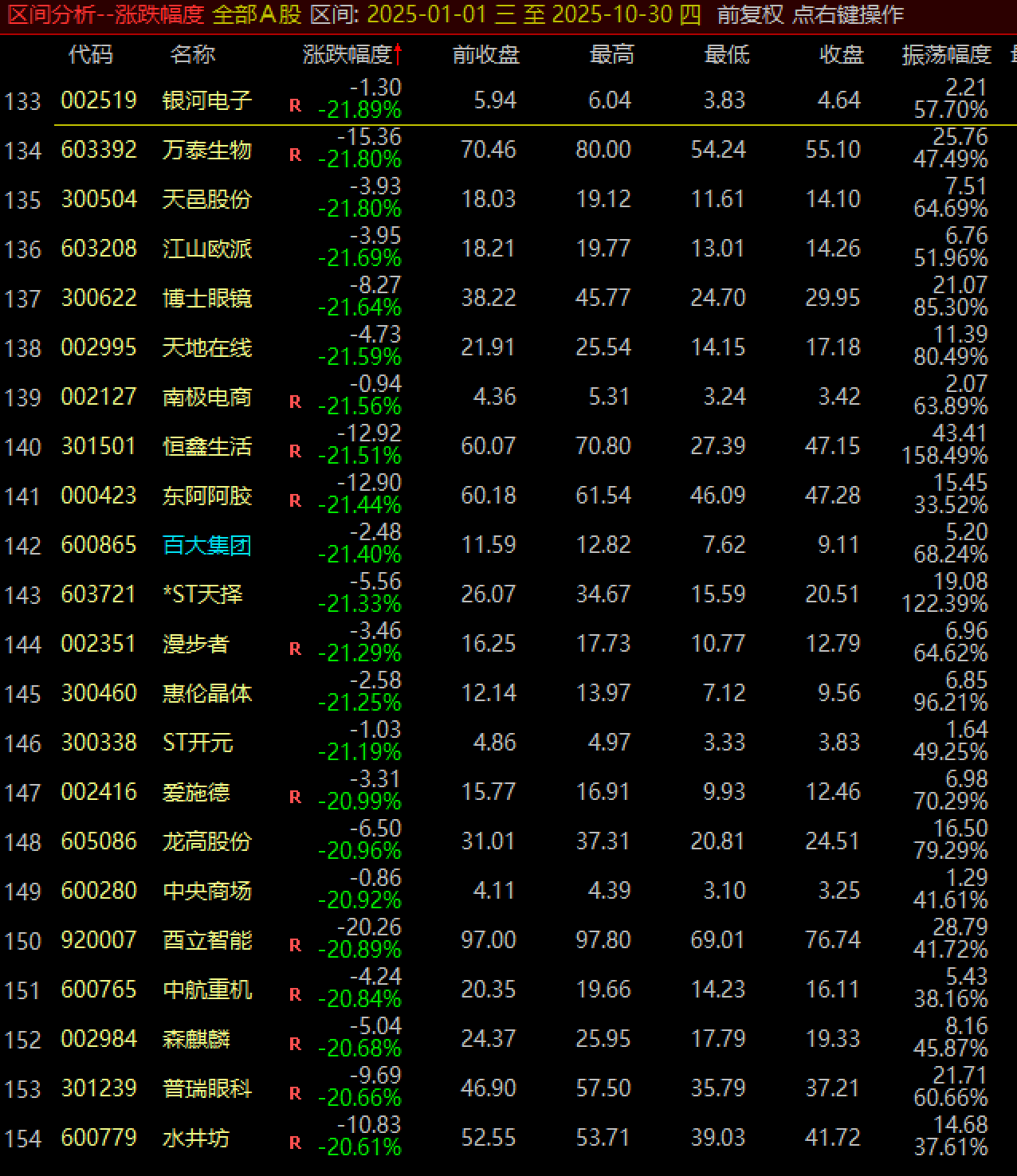
Task: Click the 收盘 column header
Action: (842, 54)
